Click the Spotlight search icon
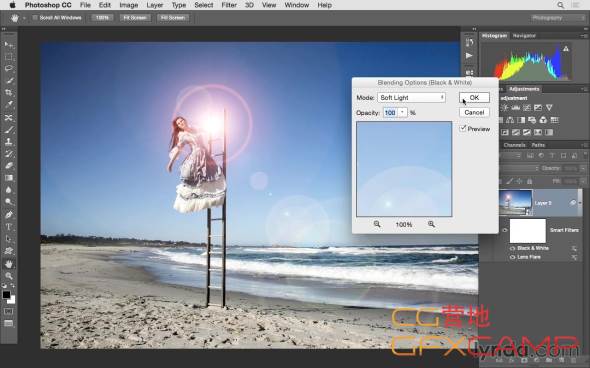Viewport: 590px width, 368px height. coord(561,5)
